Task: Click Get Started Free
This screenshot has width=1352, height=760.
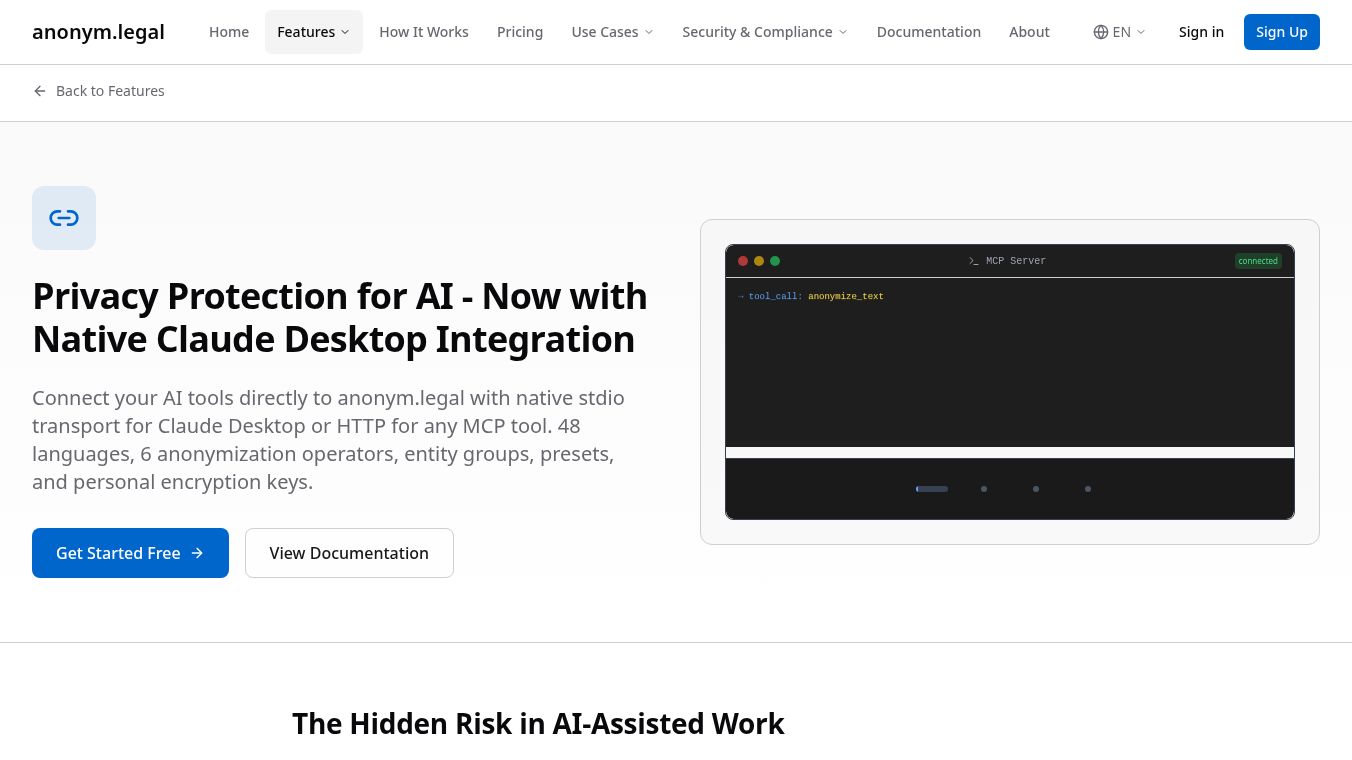Action: pyautogui.click(x=130, y=553)
